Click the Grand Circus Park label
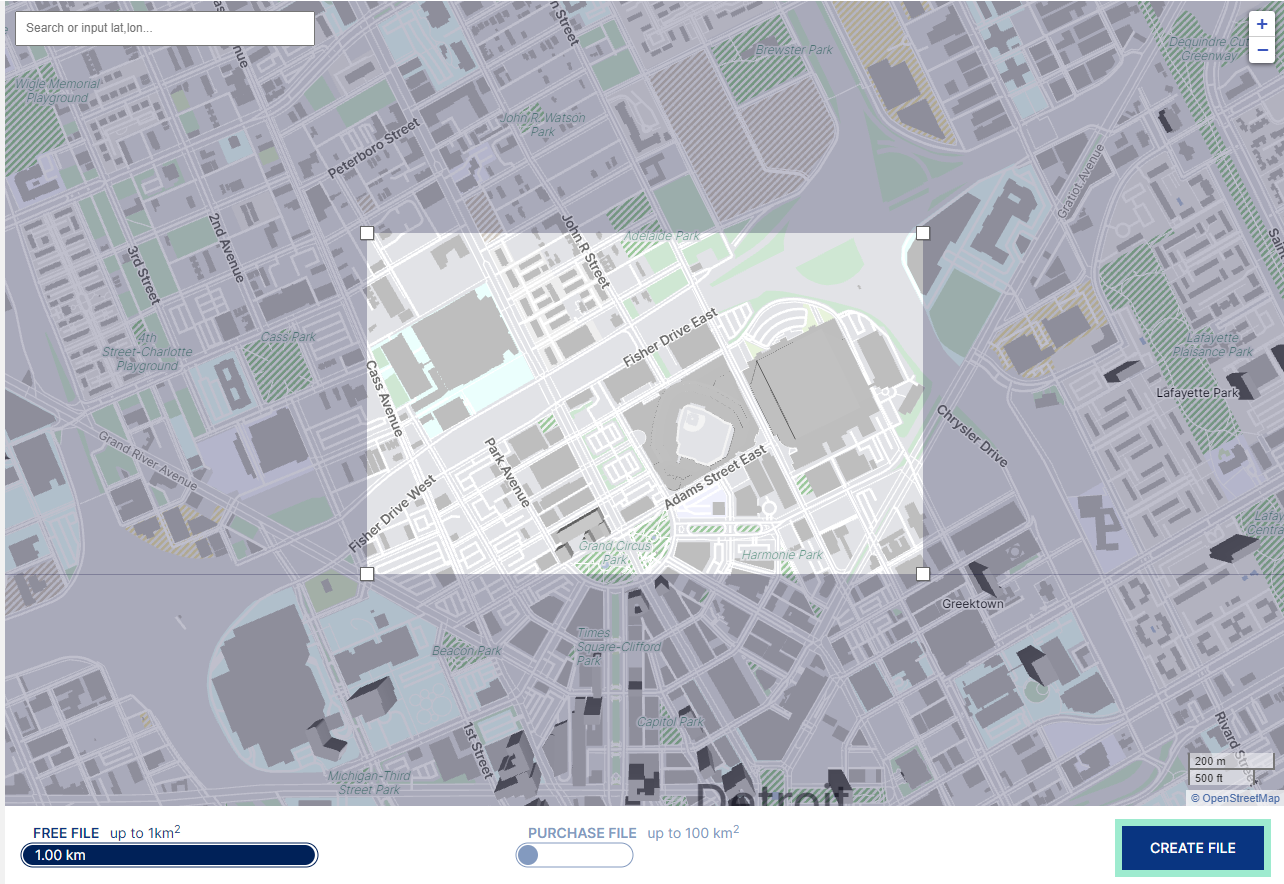Viewport: 1284px width, 884px height. 615,553
